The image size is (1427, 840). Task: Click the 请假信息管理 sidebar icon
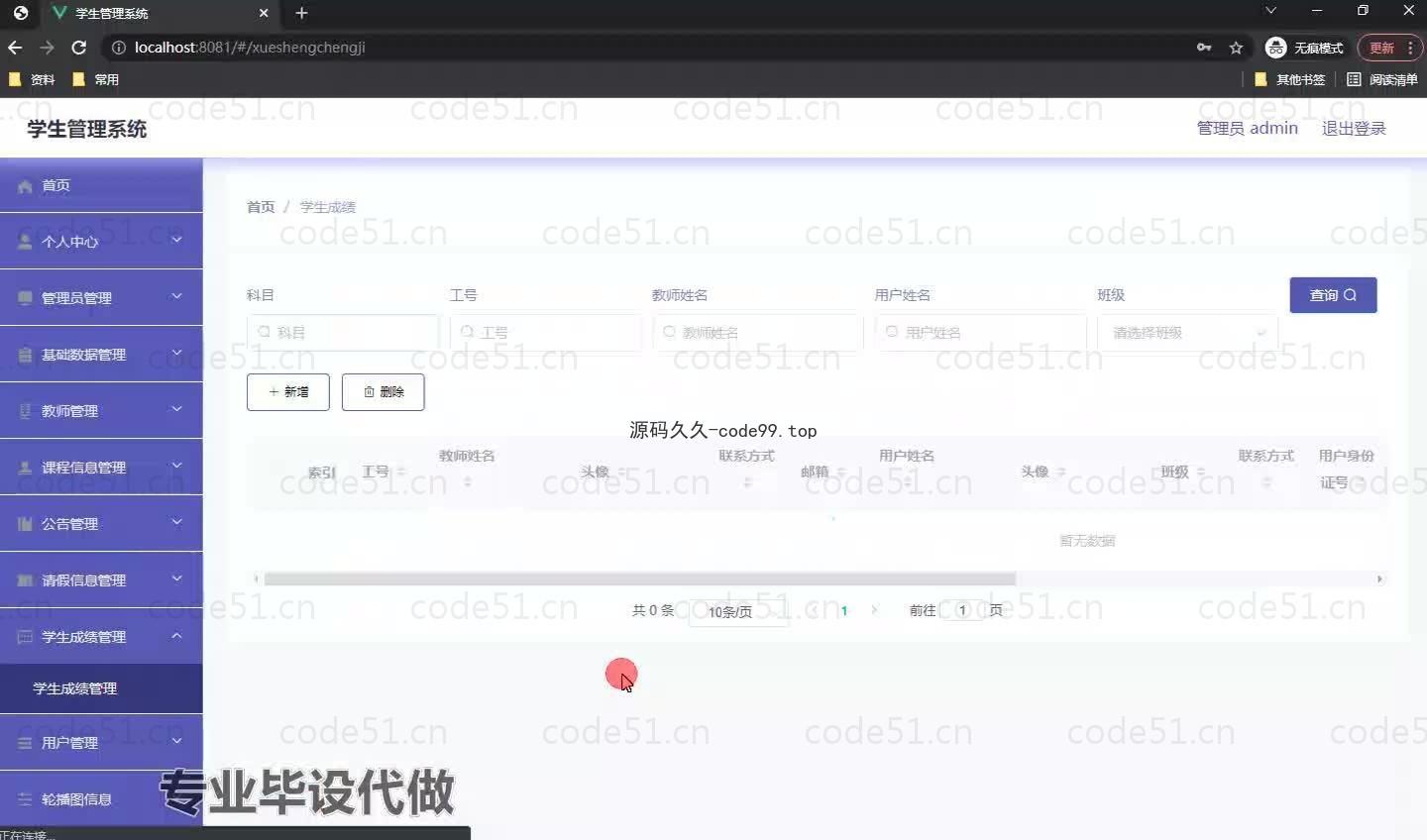[x=25, y=580]
